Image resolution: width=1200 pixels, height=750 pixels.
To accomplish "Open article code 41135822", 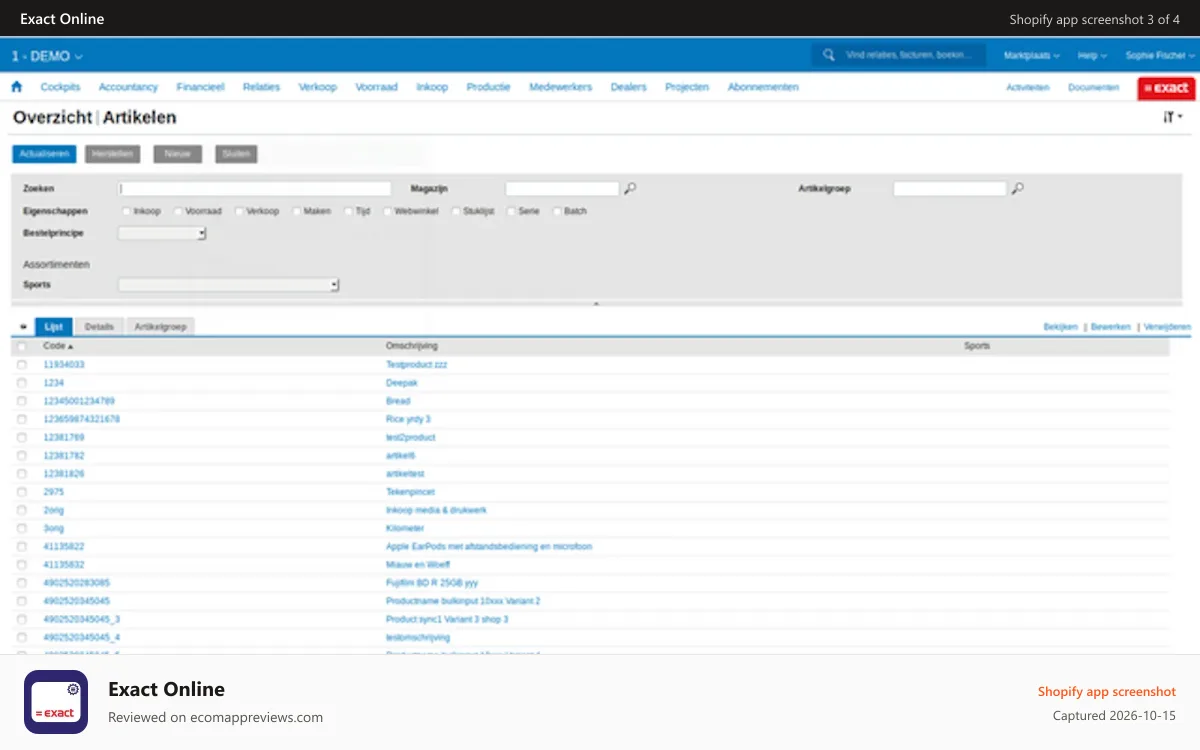I will 64,547.
